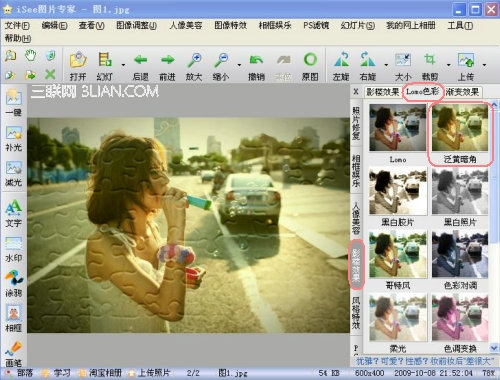Click the effects panel scroll down arrow
Viewport: 500px width, 380px height.
pyautogui.click(x=494, y=348)
